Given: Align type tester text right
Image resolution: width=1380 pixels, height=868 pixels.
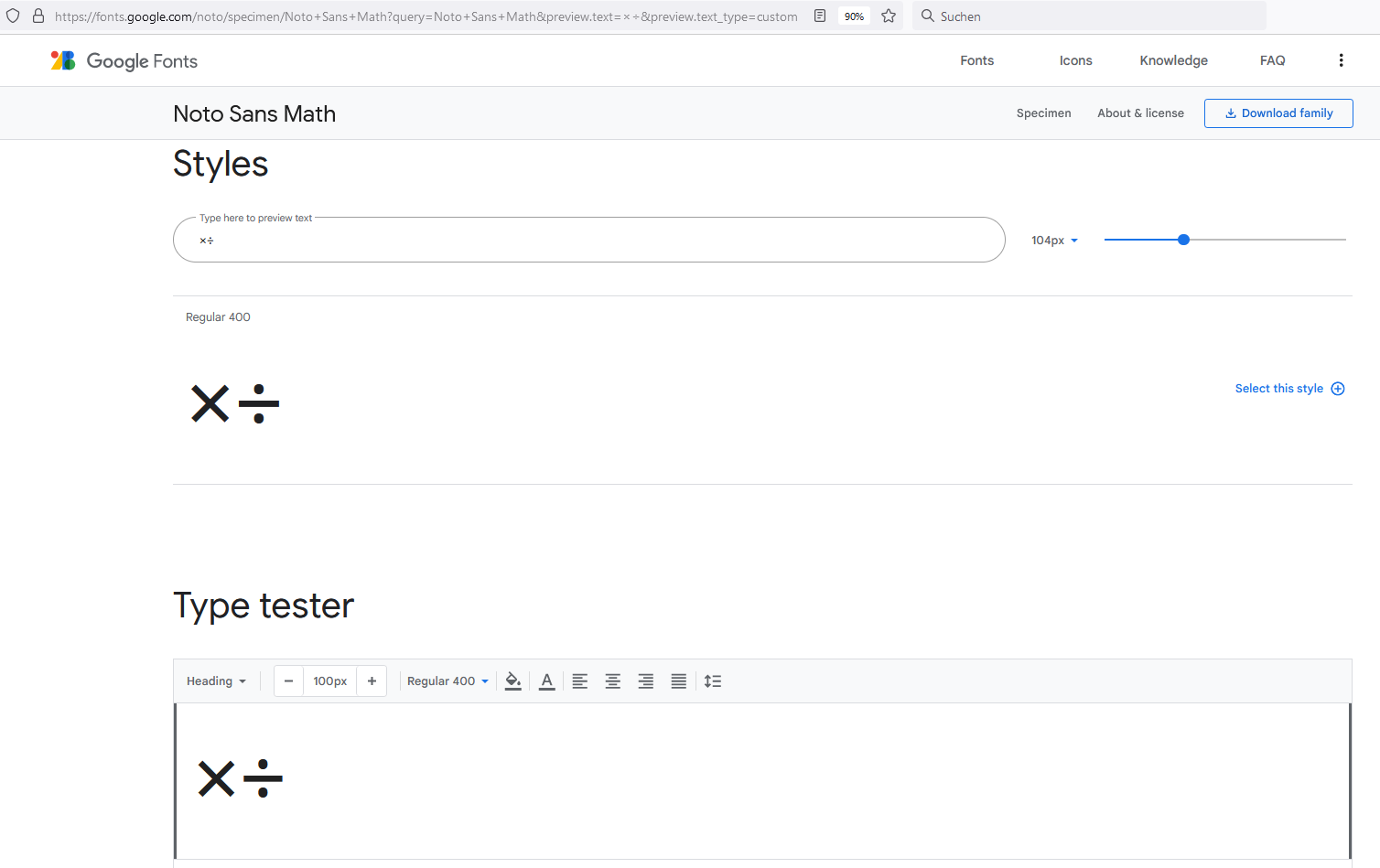Looking at the screenshot, I should point(645,680).
